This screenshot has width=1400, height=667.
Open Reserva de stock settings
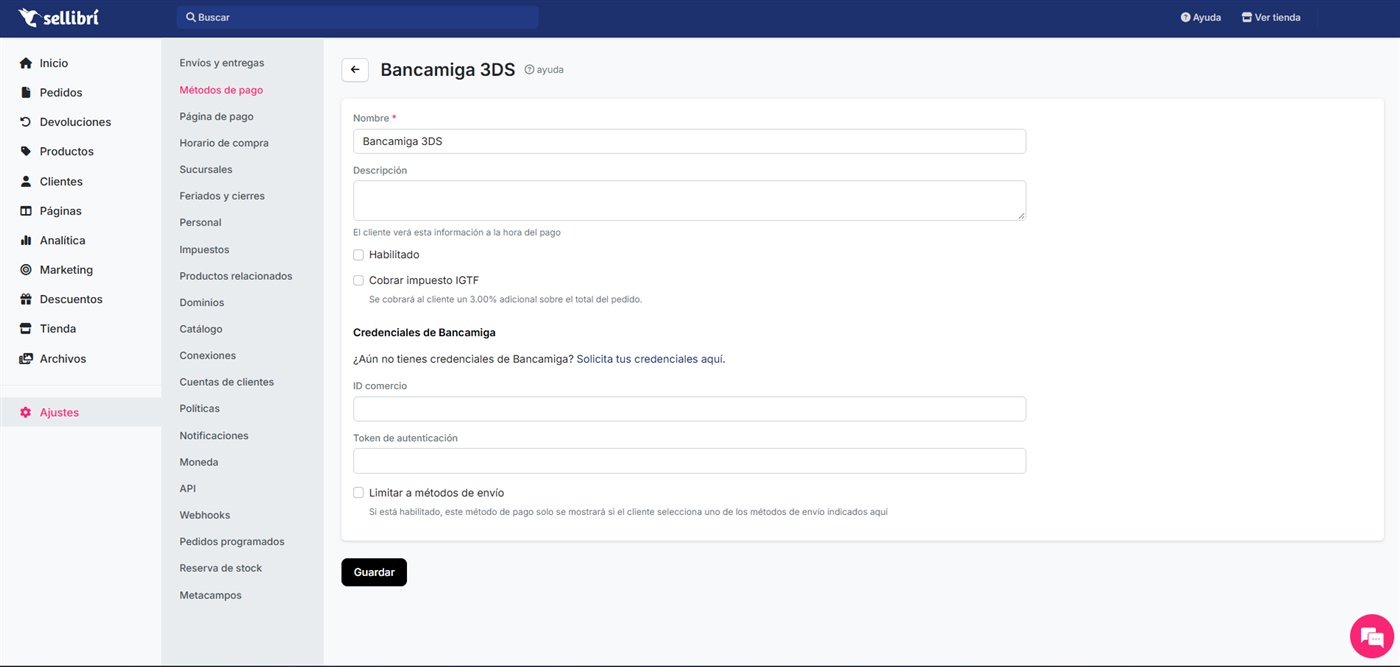[x=221, y=568]
